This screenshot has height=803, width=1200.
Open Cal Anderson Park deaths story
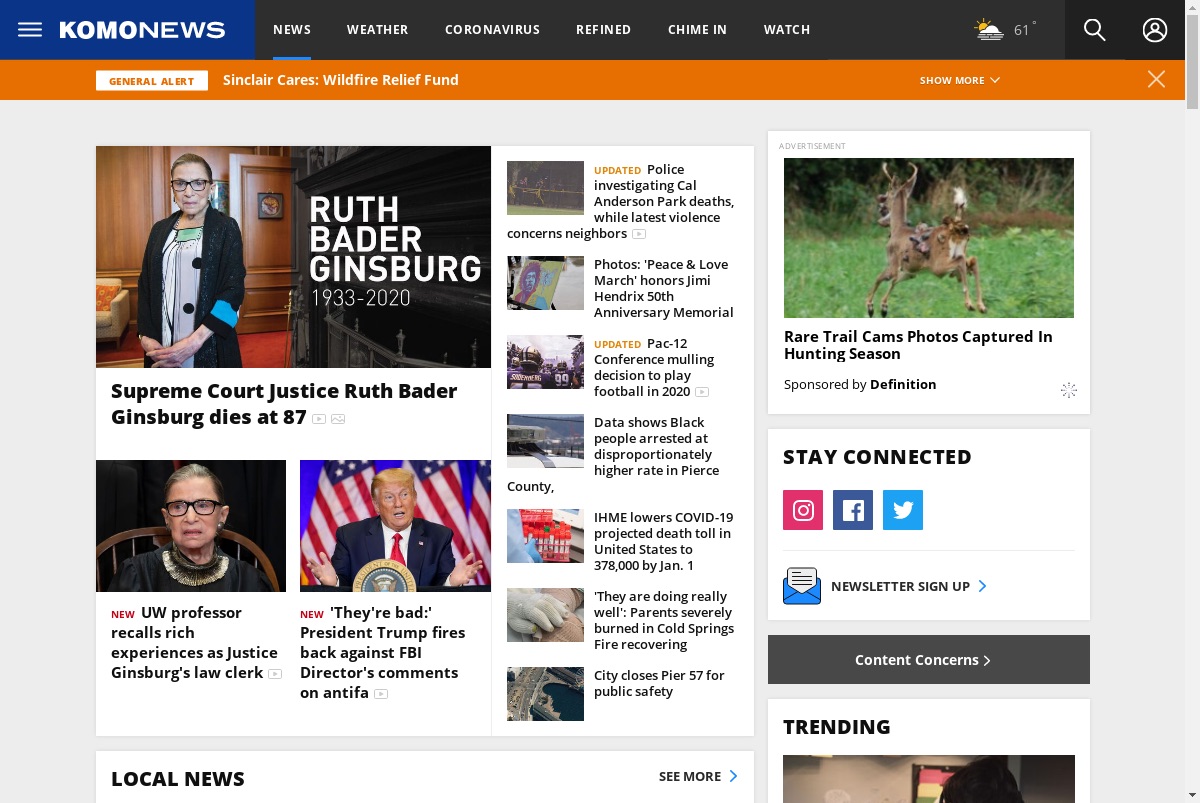(663, 201)
